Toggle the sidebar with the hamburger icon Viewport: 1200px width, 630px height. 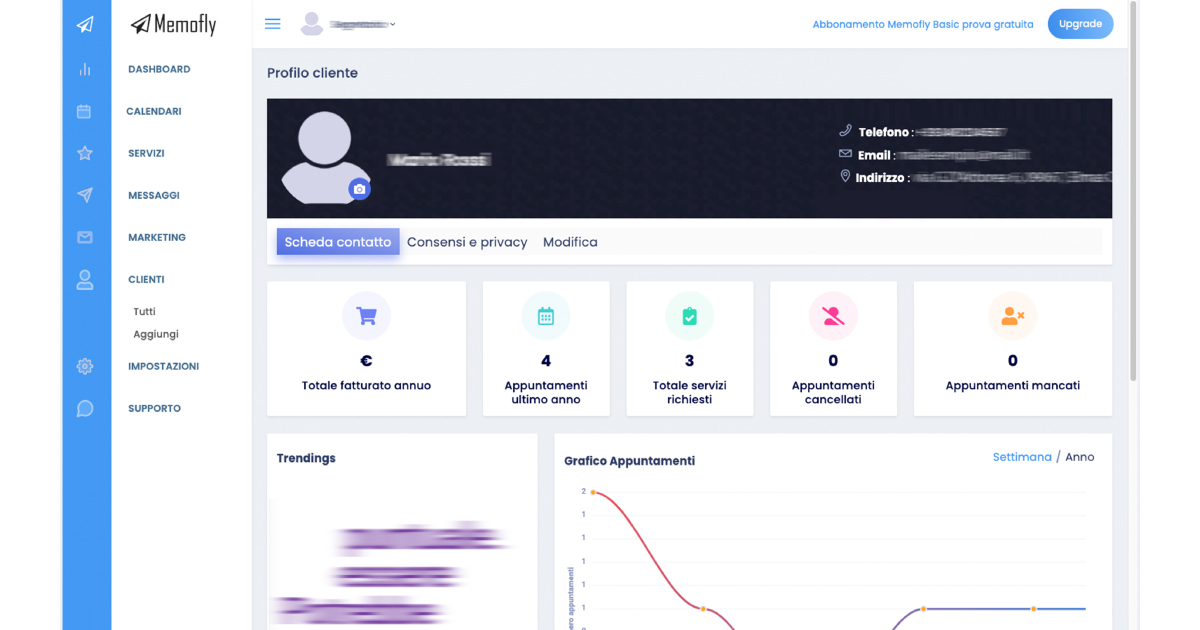pos(272,23)
